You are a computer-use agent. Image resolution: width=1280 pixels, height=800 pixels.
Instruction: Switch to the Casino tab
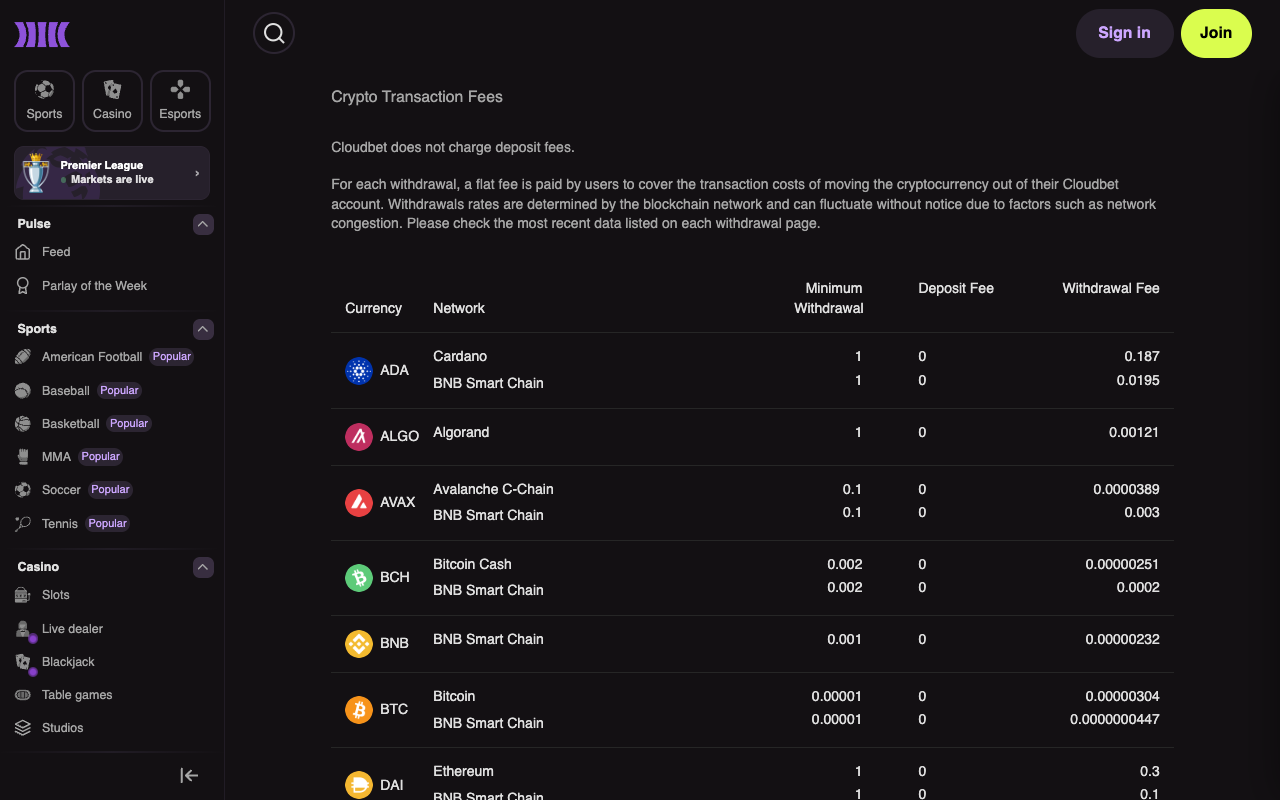click(112, 101)
